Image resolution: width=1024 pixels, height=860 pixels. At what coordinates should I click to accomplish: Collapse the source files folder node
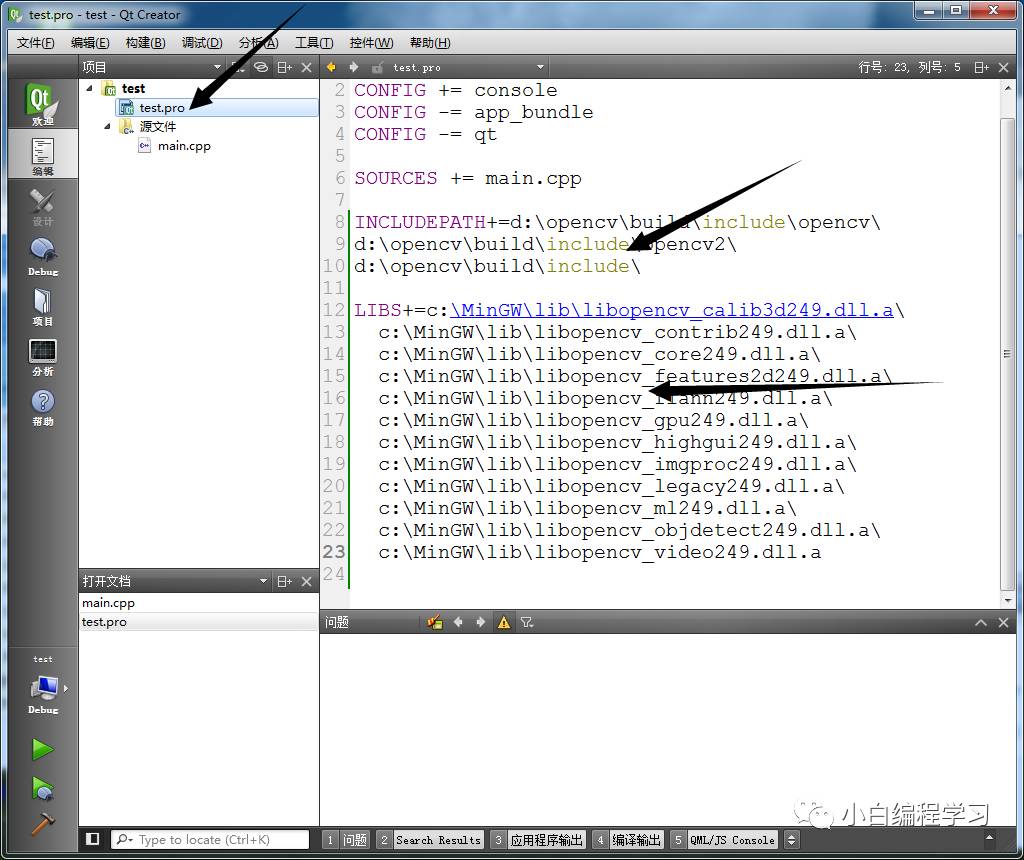[x=108, y=126]
